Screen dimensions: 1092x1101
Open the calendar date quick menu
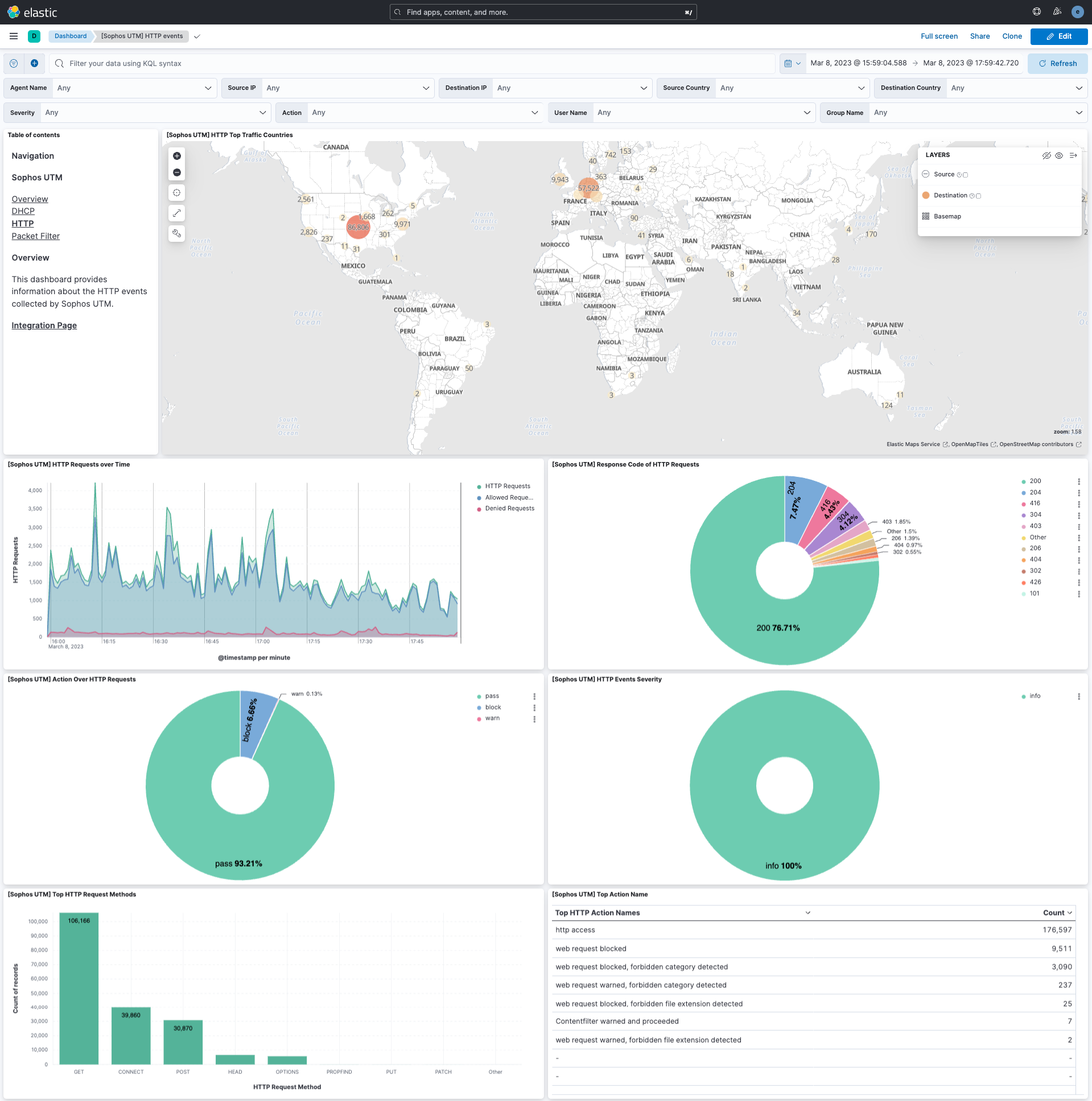[792, 64]
